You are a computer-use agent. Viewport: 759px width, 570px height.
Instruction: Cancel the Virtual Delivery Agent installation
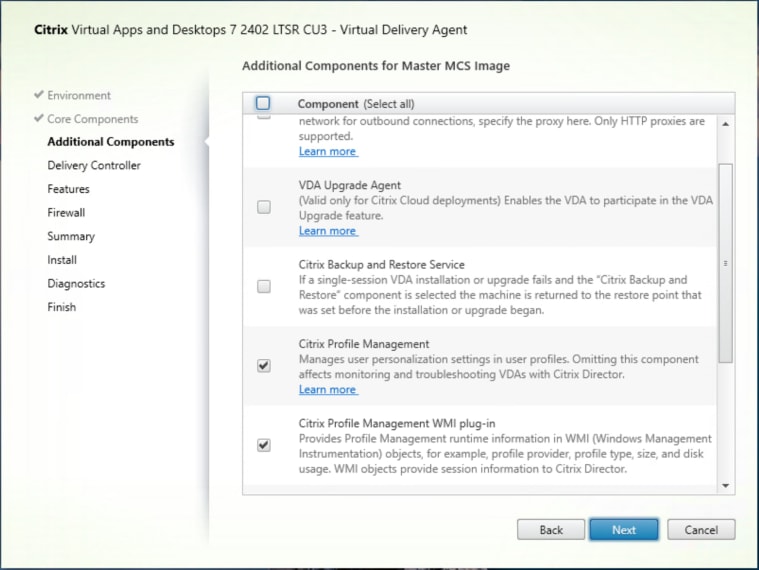pyautogui.click(x=701, y=530)
